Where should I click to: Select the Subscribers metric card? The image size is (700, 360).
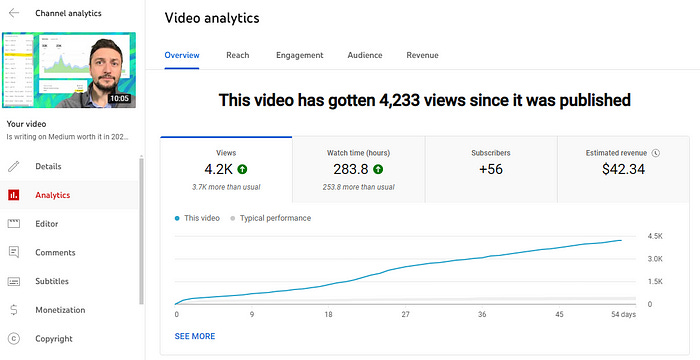click(491, 170)
